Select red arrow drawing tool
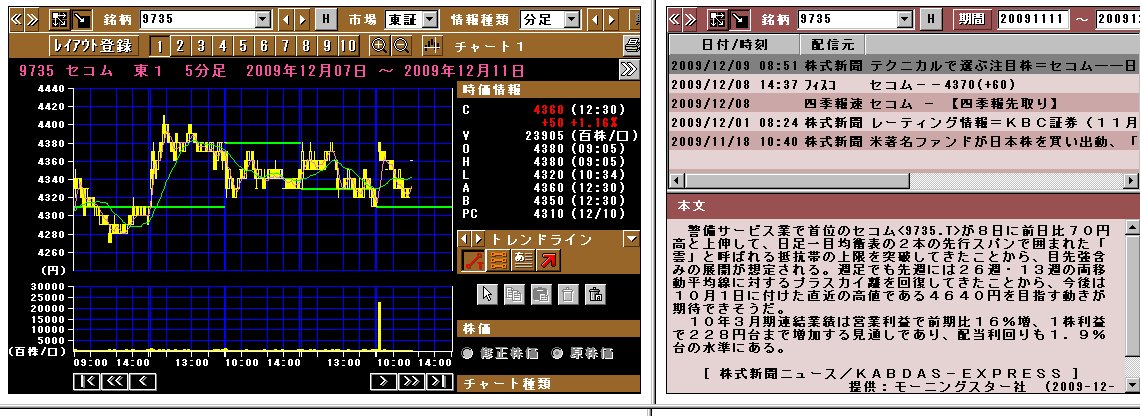This screenshot has height=416, width=1140. click(548, 260)
